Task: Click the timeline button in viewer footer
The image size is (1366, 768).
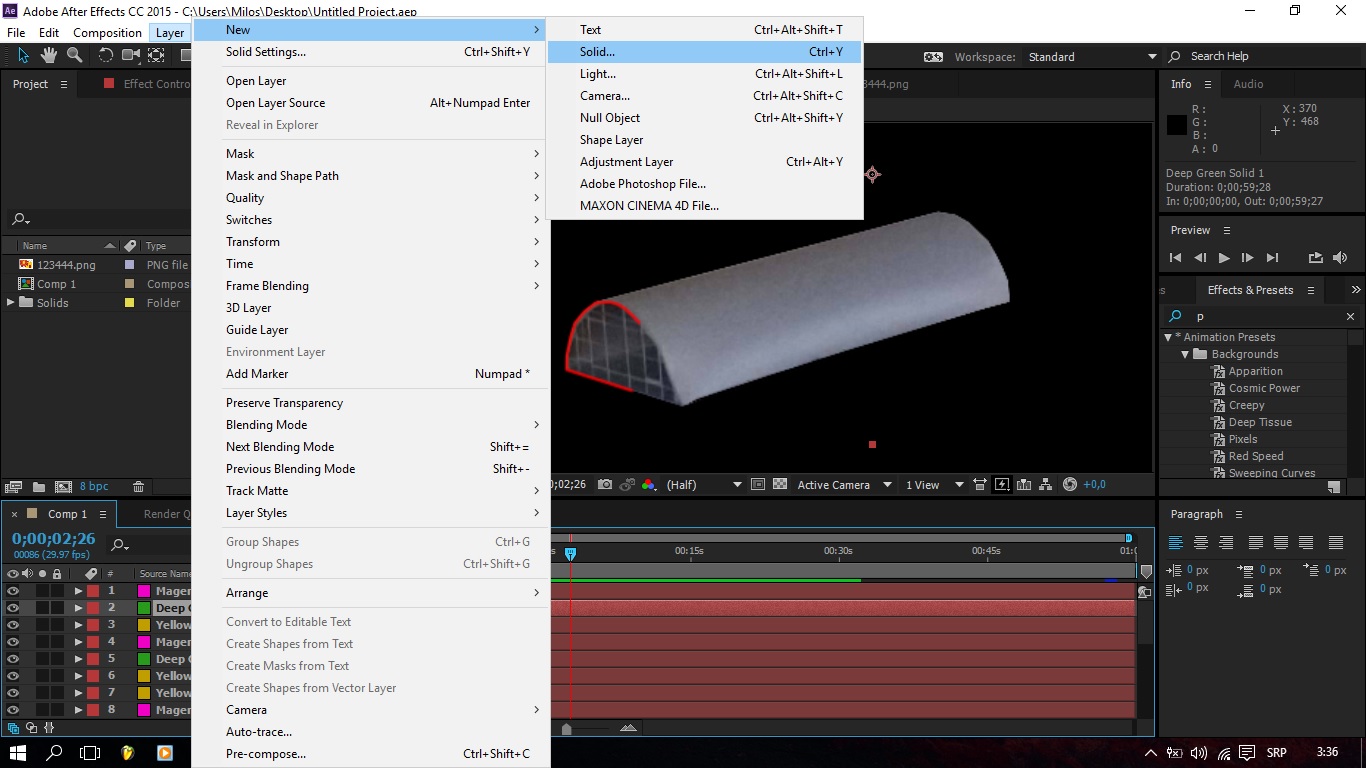Action: click(1024, 485)
